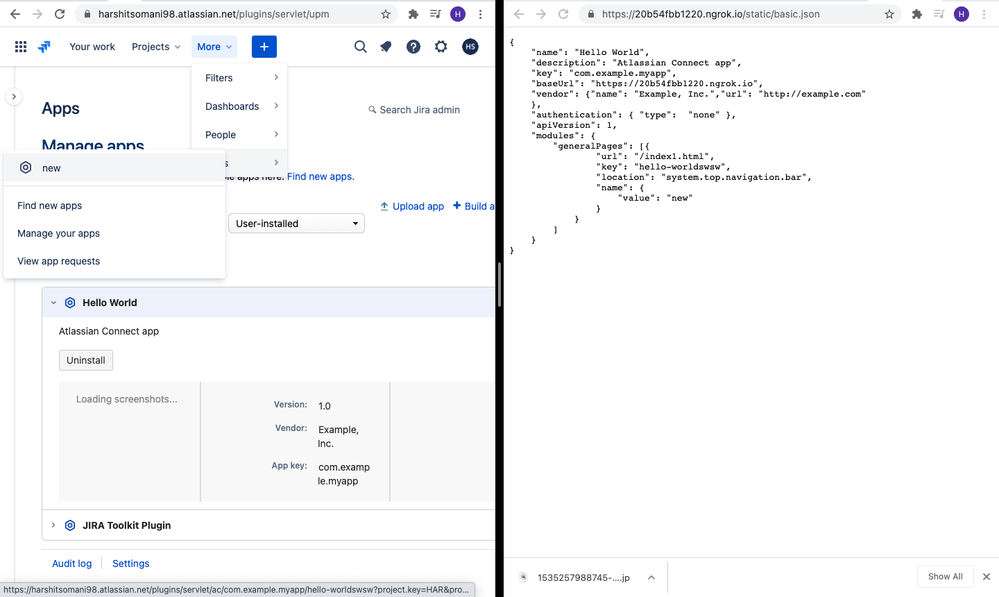Click the ngrok address bar URL
Image resolution: width=999 pixels, height=597 pixels.
coord(710,14)
